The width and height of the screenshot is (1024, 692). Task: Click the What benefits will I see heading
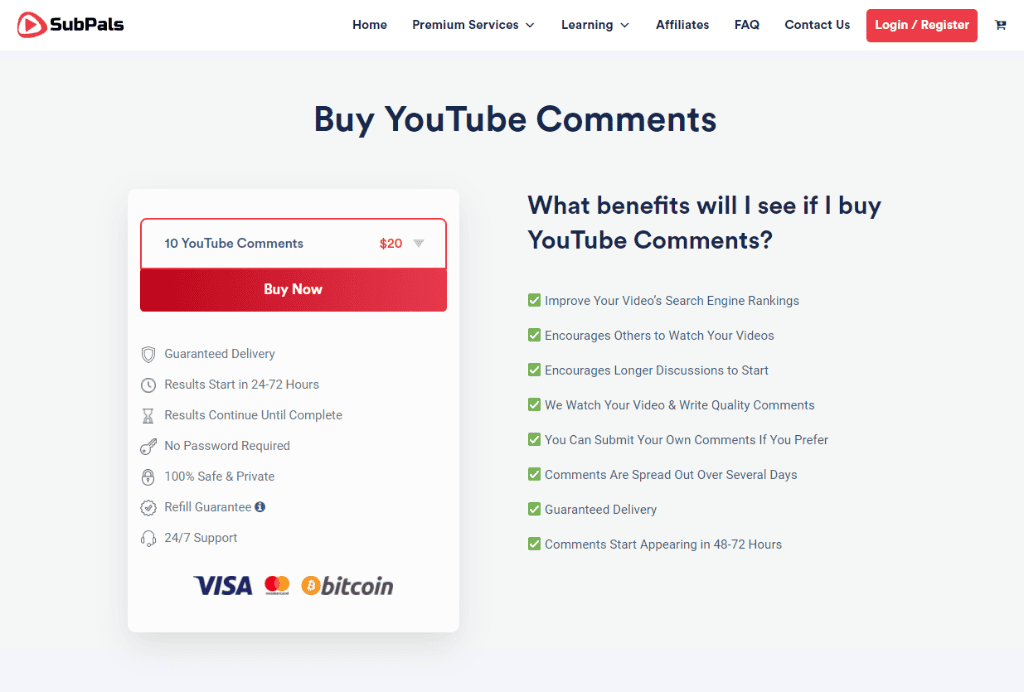[x=704, y=223]
